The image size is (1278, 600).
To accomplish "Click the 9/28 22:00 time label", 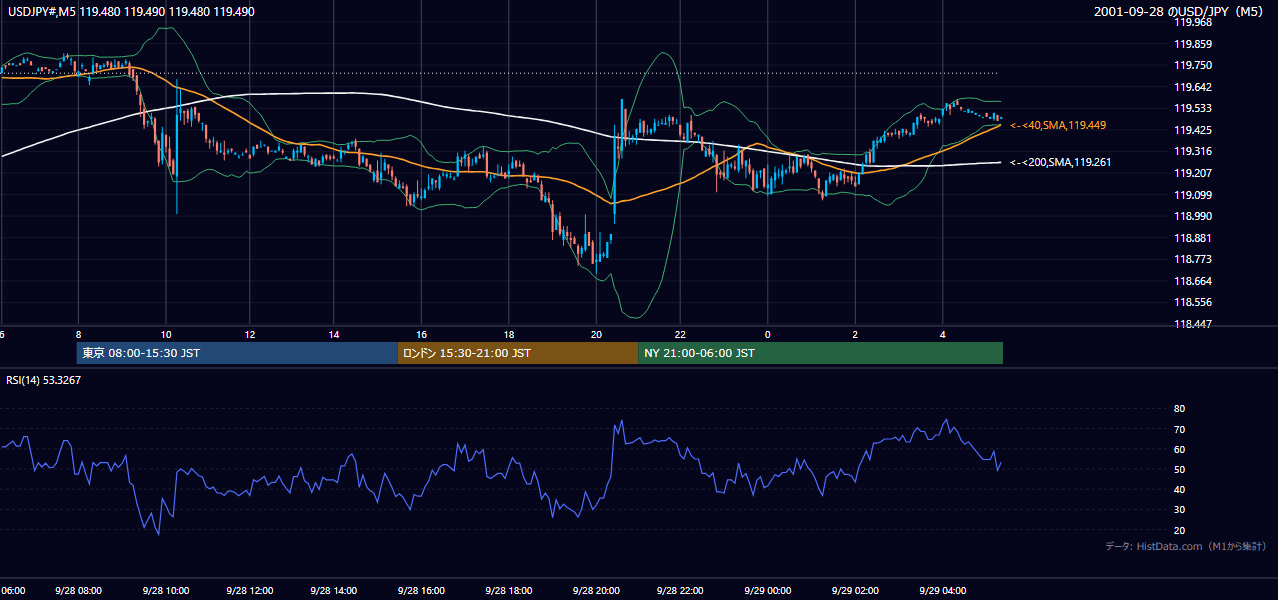I will tap(682, 591).
